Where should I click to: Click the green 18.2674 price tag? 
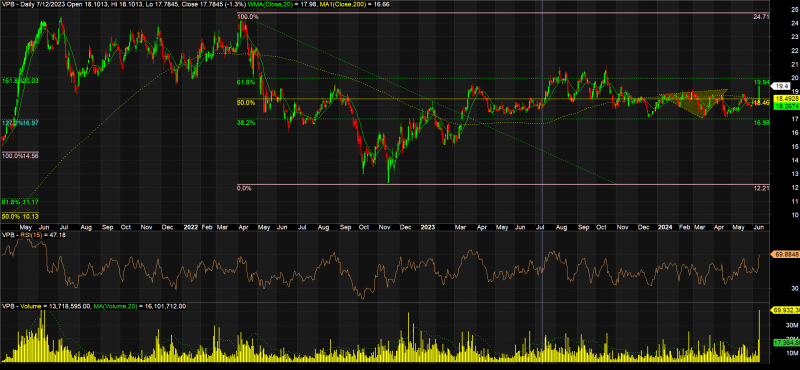pos(786,106)
